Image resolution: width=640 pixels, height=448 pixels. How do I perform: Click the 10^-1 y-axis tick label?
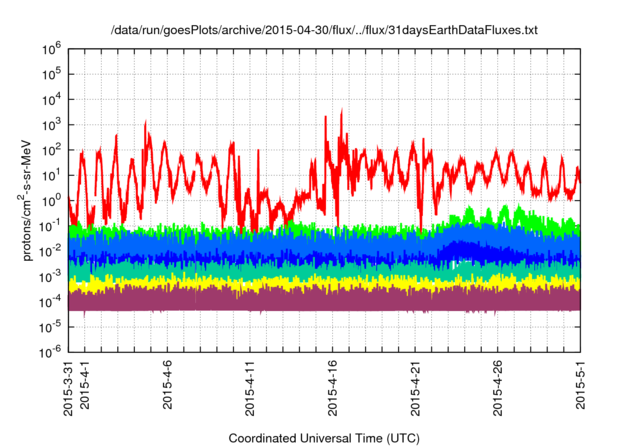coord(51,226)
